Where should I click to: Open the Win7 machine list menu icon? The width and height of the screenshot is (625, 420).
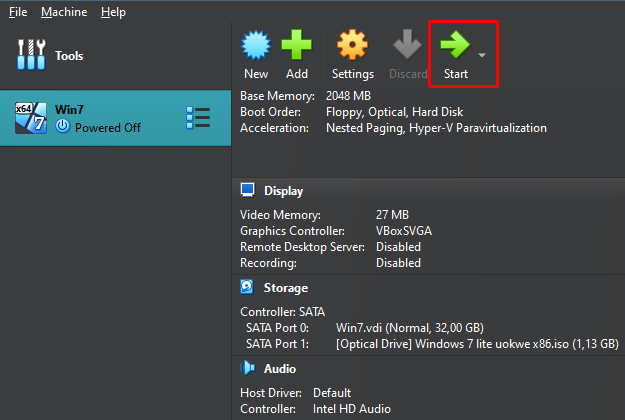198,118
